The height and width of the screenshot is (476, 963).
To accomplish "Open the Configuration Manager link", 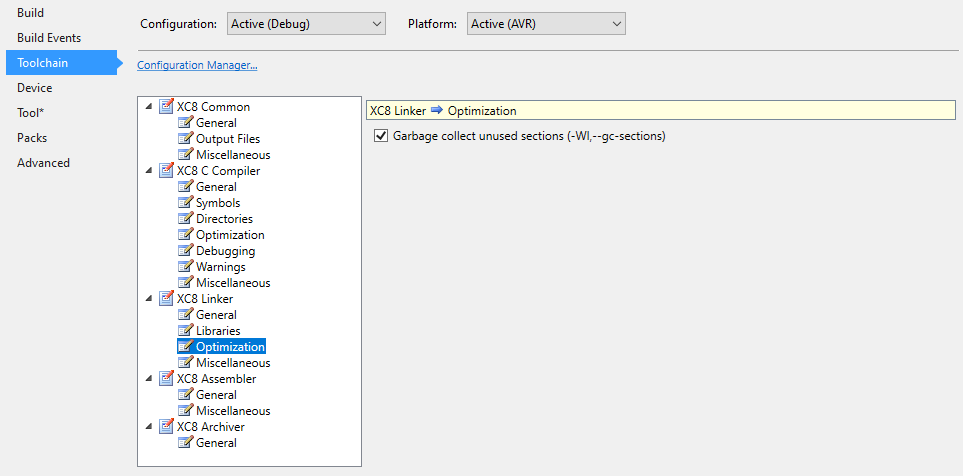I will 197,66.
